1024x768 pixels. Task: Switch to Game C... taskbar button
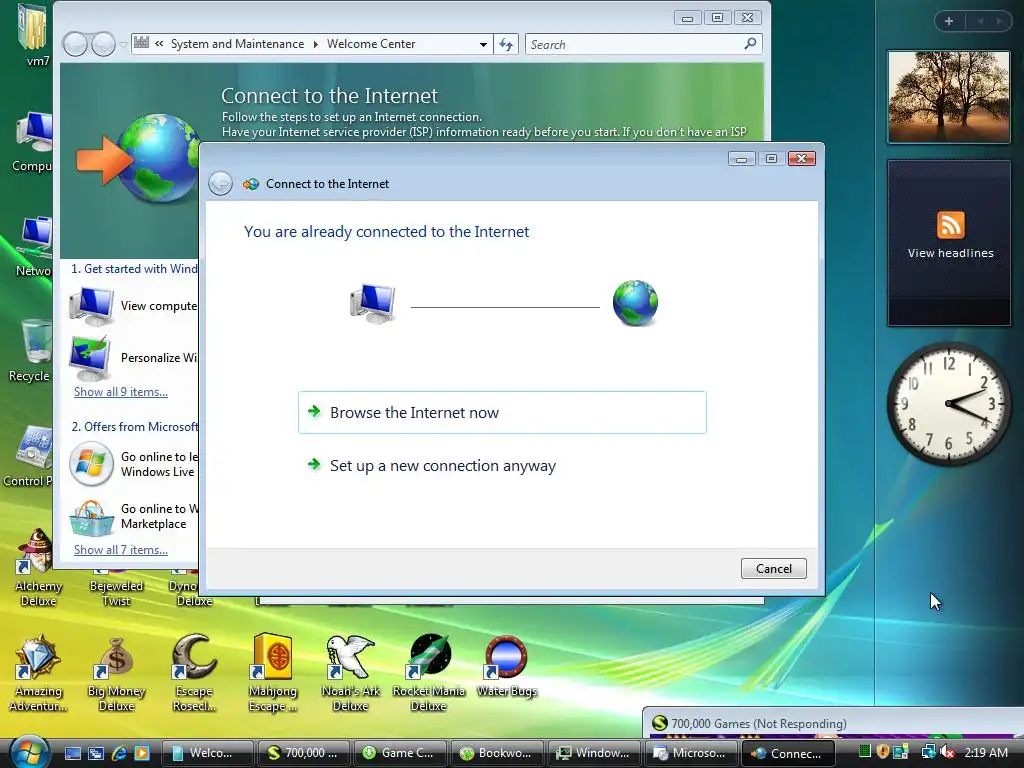(400, 753)
